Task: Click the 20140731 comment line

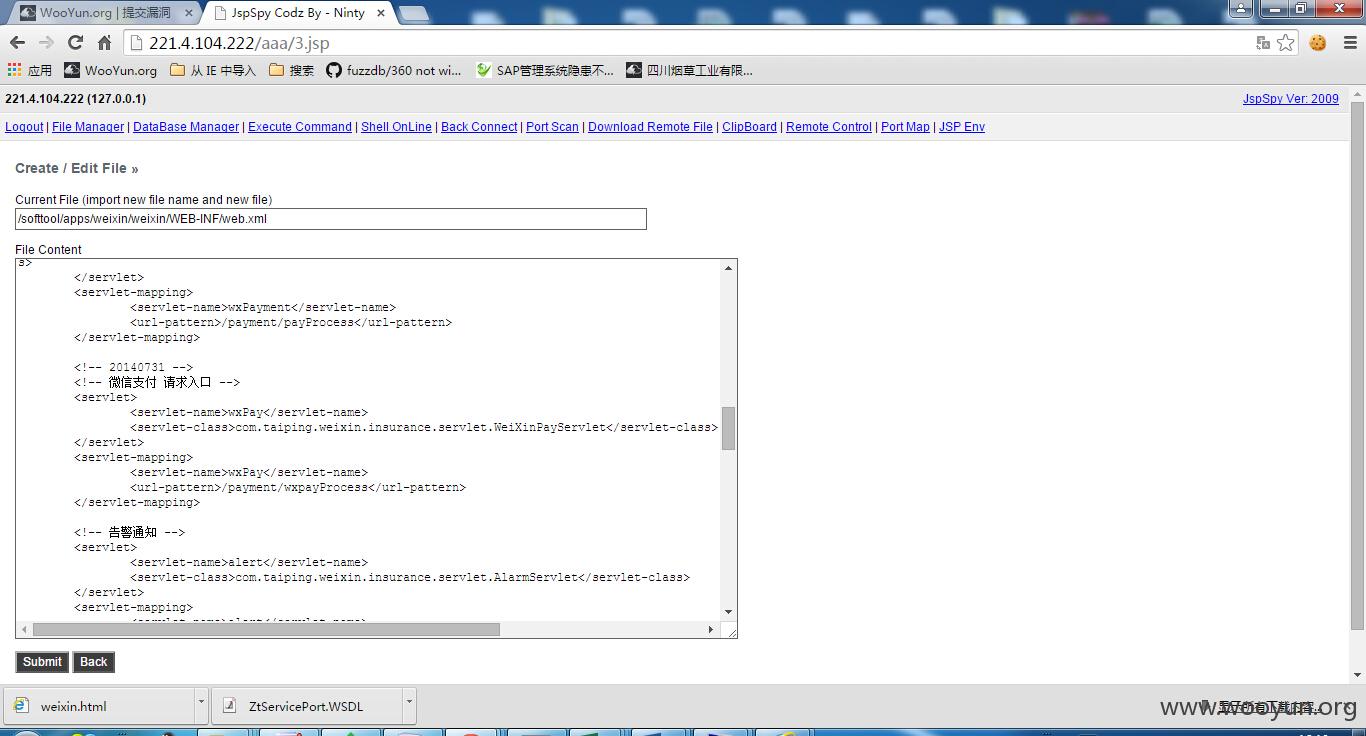Action: [x=134, y=367]
